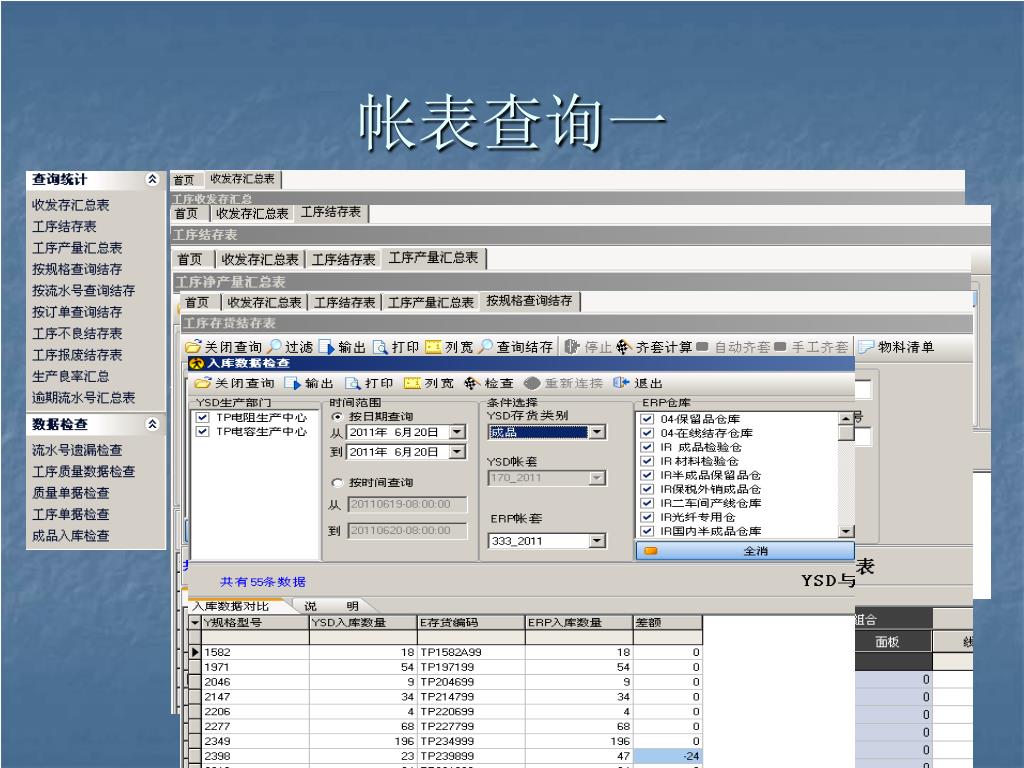This screenshot has height=768, width=1024.
Task: Uncheck TP电容生产中心 department
Action: pos(202,432)
